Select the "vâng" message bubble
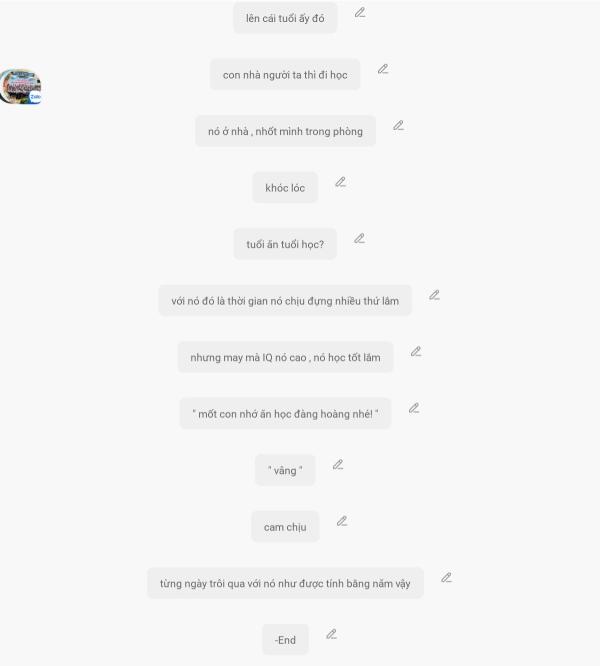Image resolution: width=600 pixels, height=666 pixels. tap(285, 470)
